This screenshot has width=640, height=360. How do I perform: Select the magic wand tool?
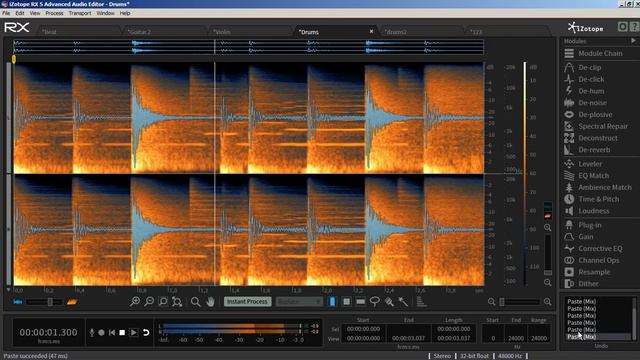point(403,302)
